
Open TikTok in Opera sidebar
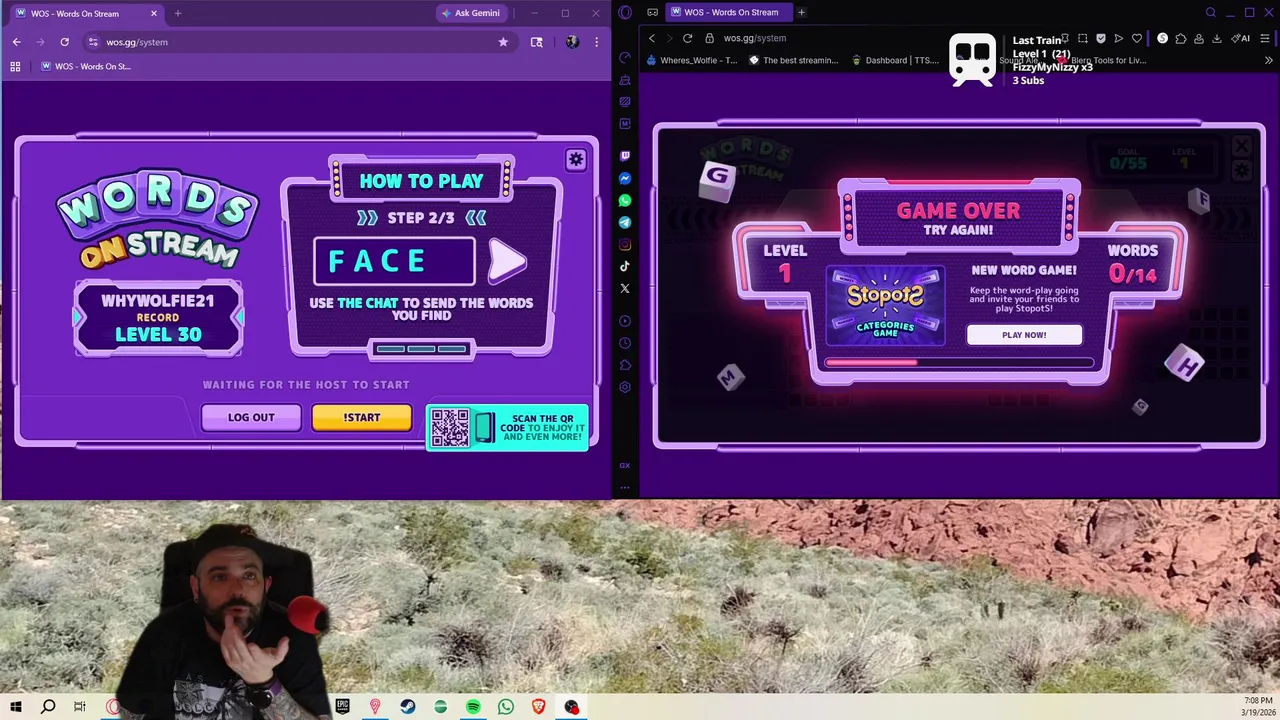pos(625,266)
